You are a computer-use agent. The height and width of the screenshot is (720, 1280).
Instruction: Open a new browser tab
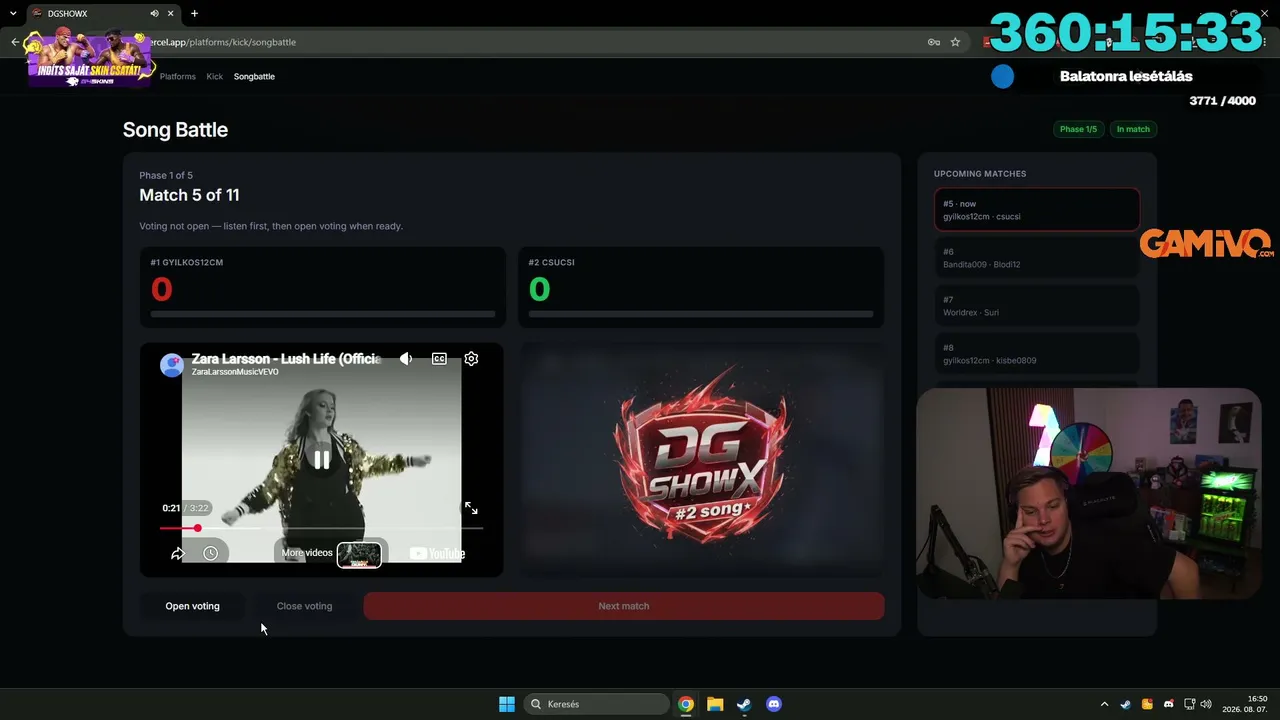[194, 14]
